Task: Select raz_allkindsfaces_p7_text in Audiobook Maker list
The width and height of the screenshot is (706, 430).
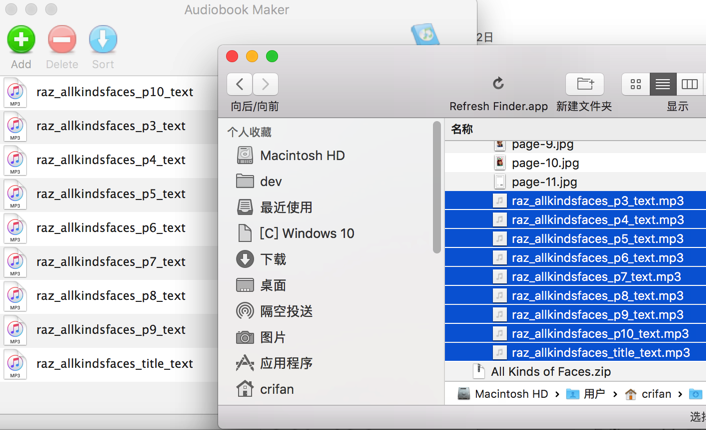Action: point(109,262)
